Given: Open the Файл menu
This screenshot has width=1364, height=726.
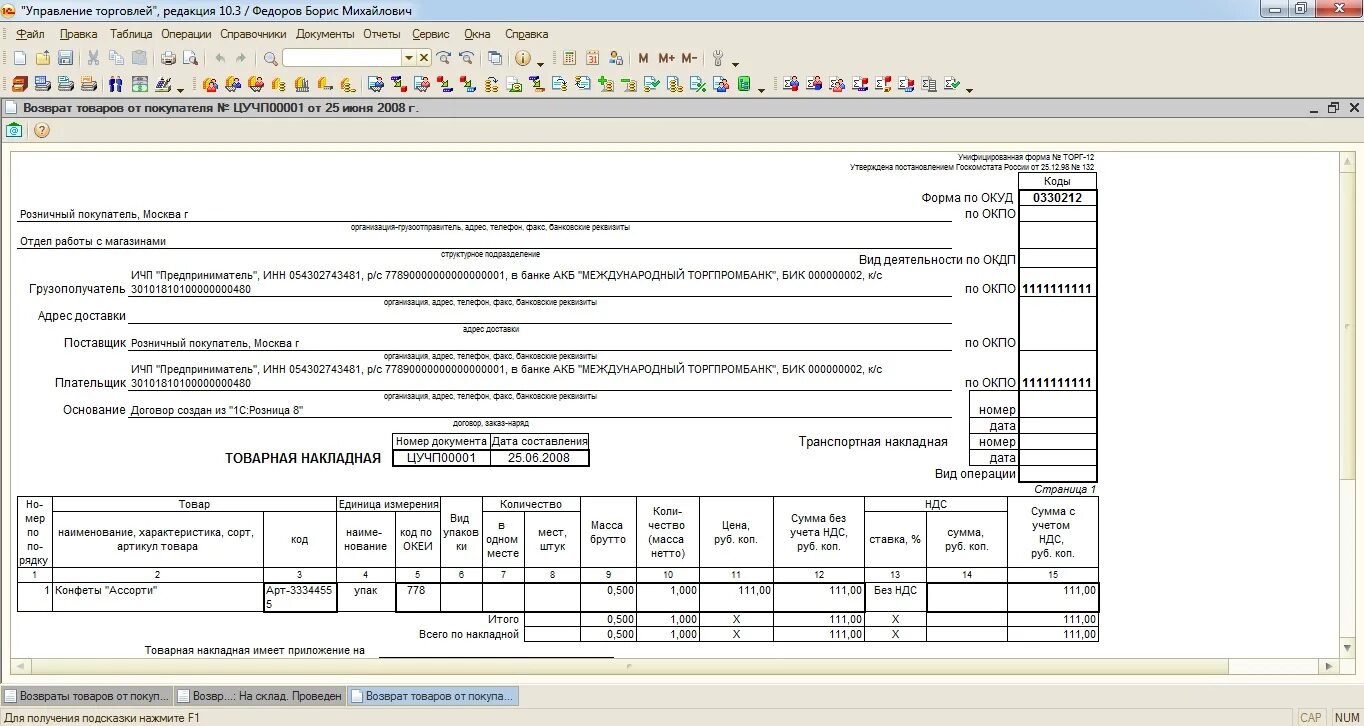Looking at the screenshot, I should pyautogui.click(x=30, y=34).
